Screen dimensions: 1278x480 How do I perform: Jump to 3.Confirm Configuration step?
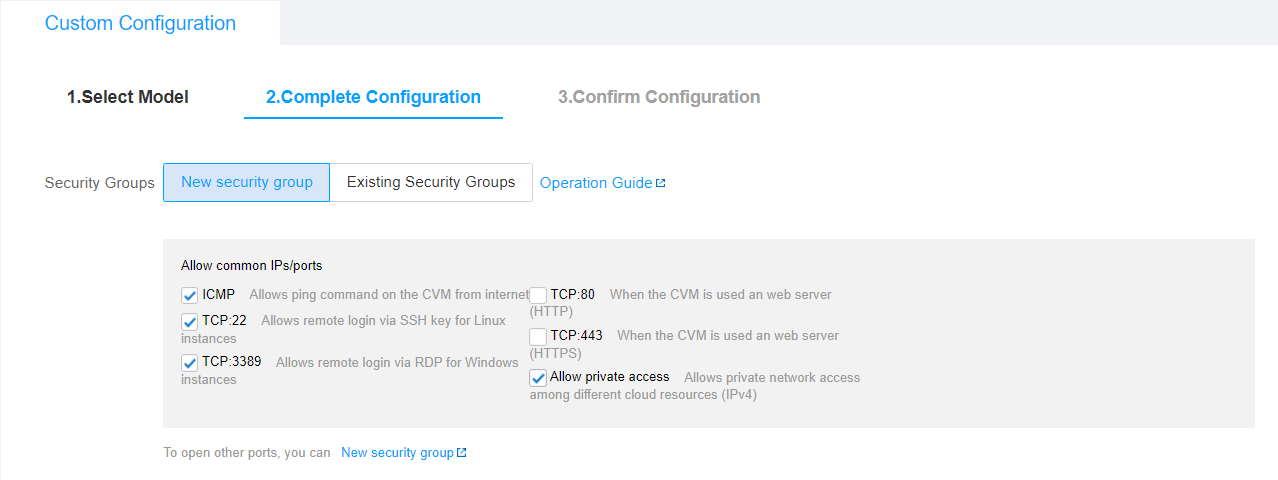[659, 97]
